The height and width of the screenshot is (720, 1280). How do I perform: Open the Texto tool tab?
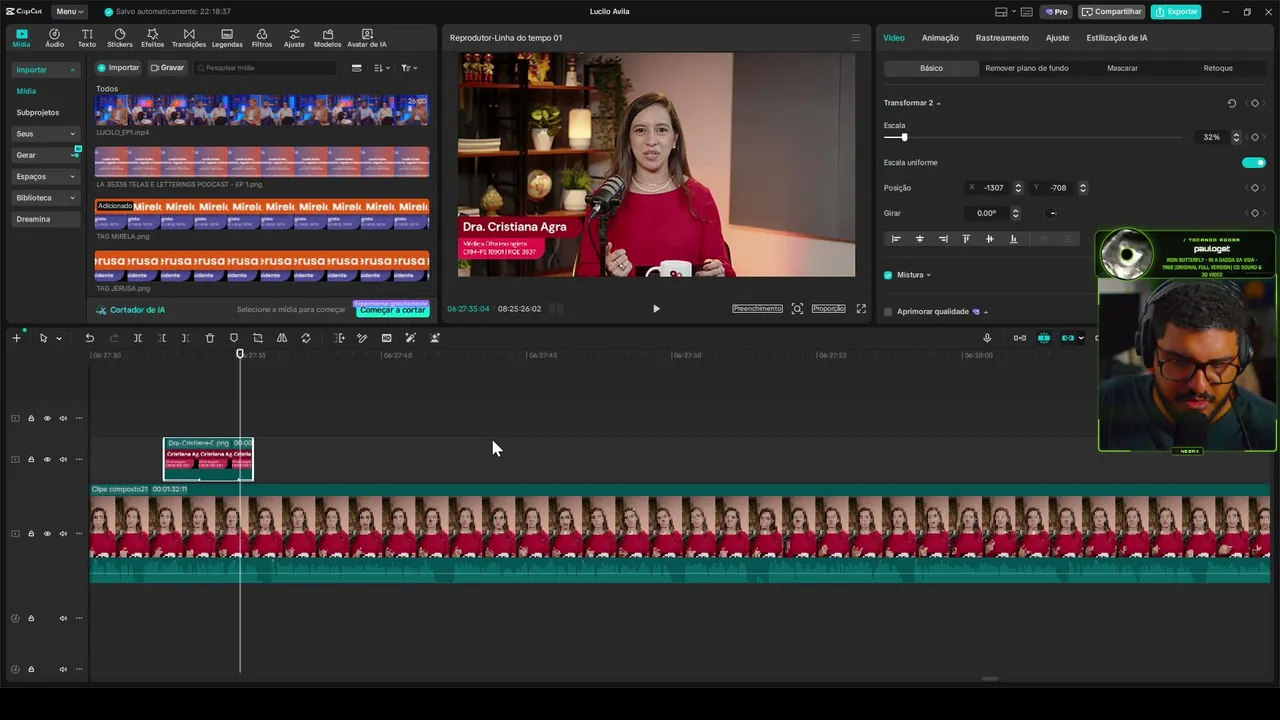click(x=87, y=38)
